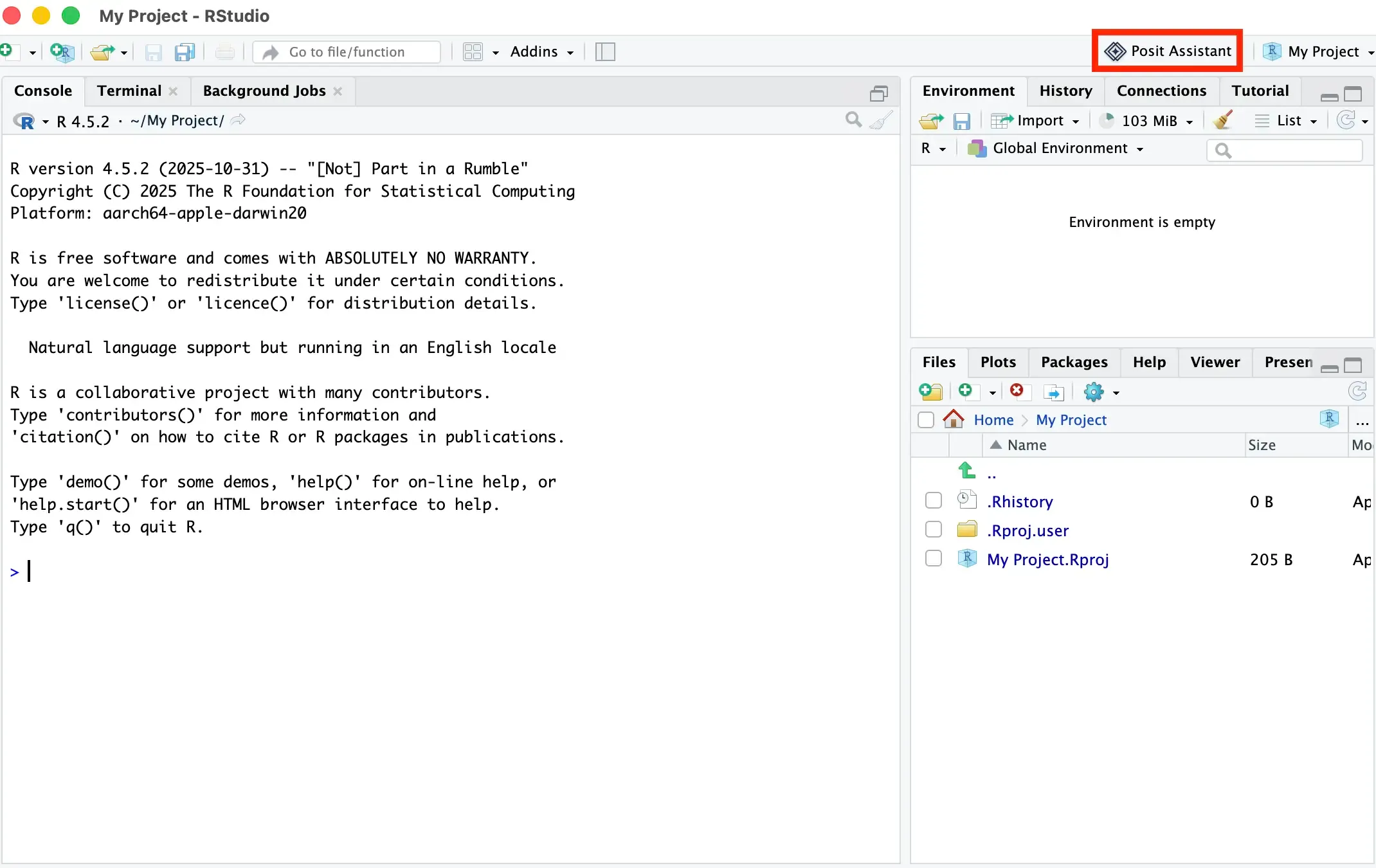Focus the Environment search box
The height and width of the screenshot is (868, 1376).
coord(1285,150)
